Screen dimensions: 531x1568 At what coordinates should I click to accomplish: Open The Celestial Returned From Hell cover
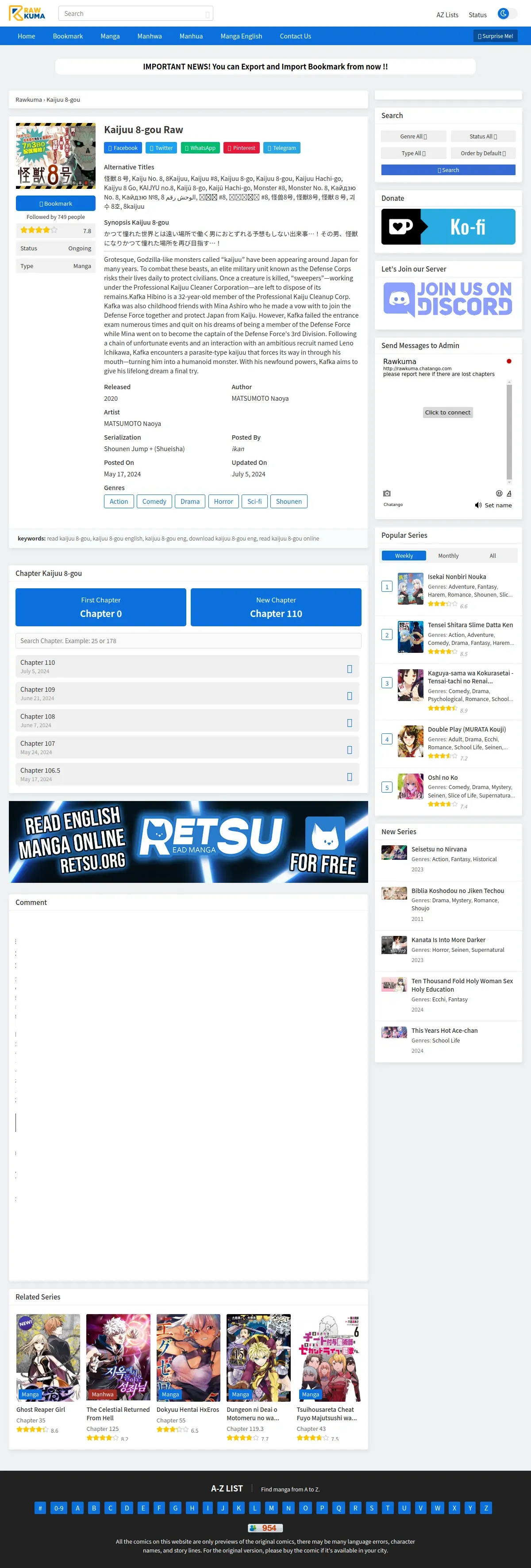coord(118,1357)
